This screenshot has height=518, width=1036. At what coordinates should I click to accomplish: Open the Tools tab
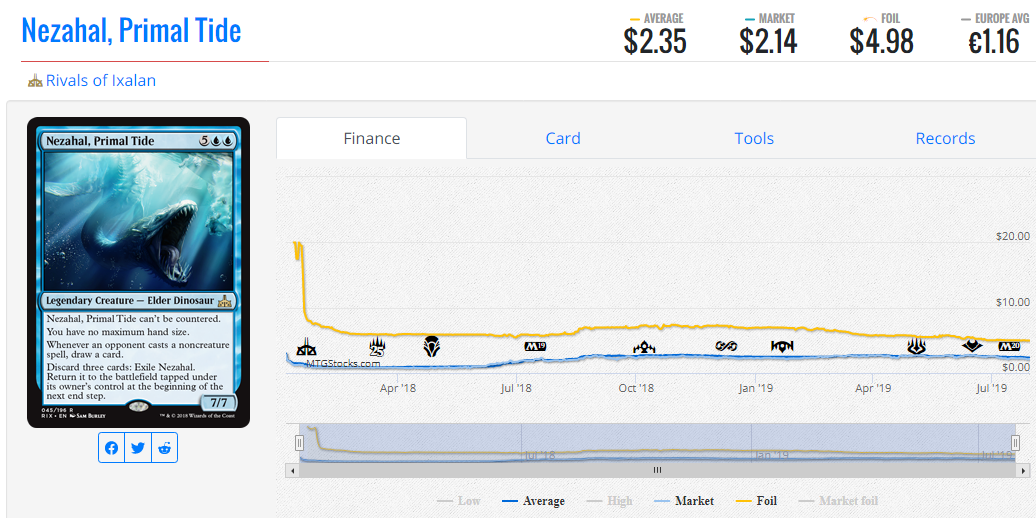click(x=754, y=138)
